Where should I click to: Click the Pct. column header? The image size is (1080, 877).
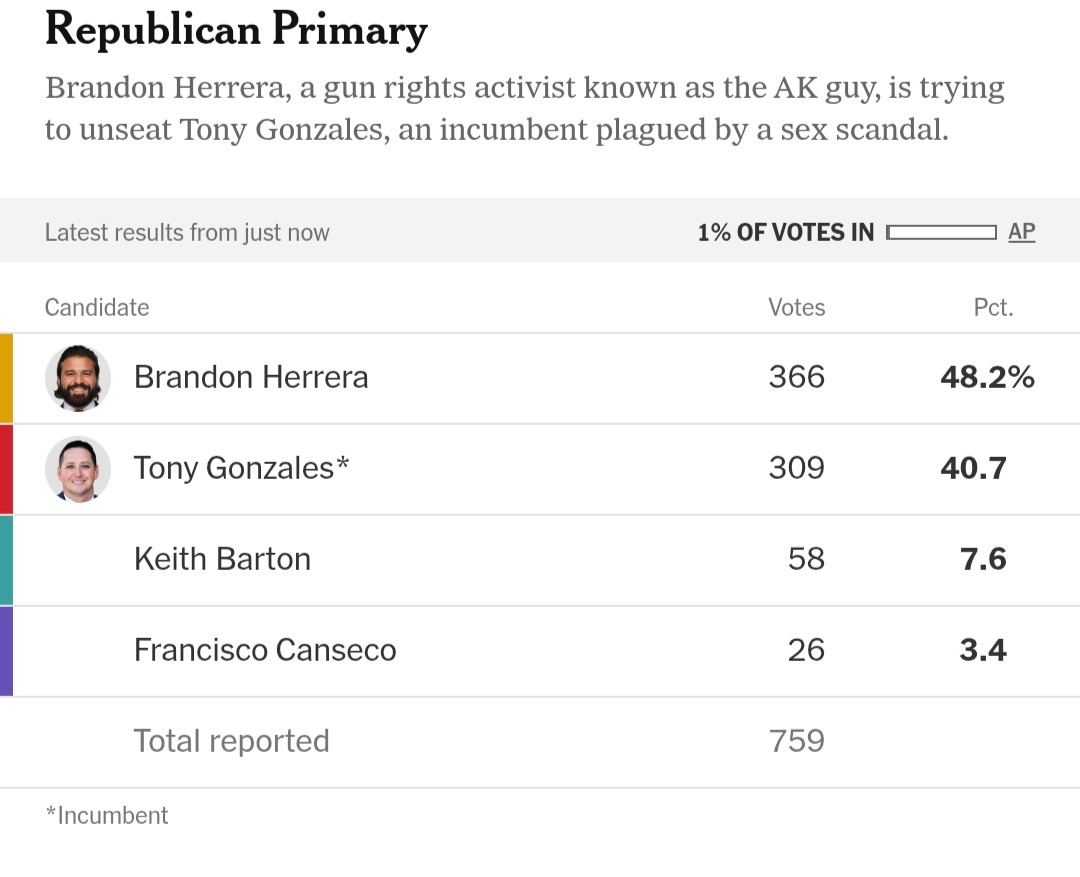click(x=993, y=308)
